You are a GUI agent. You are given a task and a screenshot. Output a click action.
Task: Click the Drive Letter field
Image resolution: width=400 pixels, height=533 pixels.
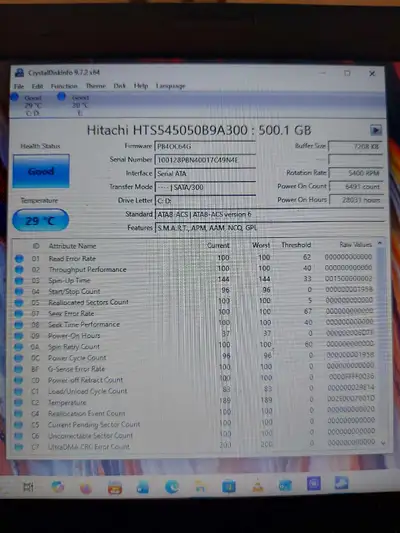[x=205, y=201]
